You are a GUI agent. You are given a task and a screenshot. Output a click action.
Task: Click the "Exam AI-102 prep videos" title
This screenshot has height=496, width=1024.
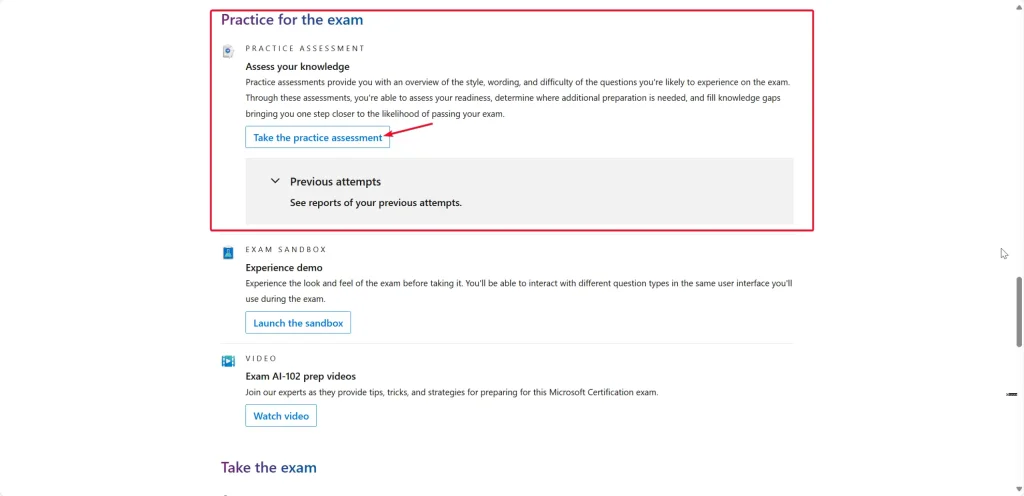[x=300, y=376]
